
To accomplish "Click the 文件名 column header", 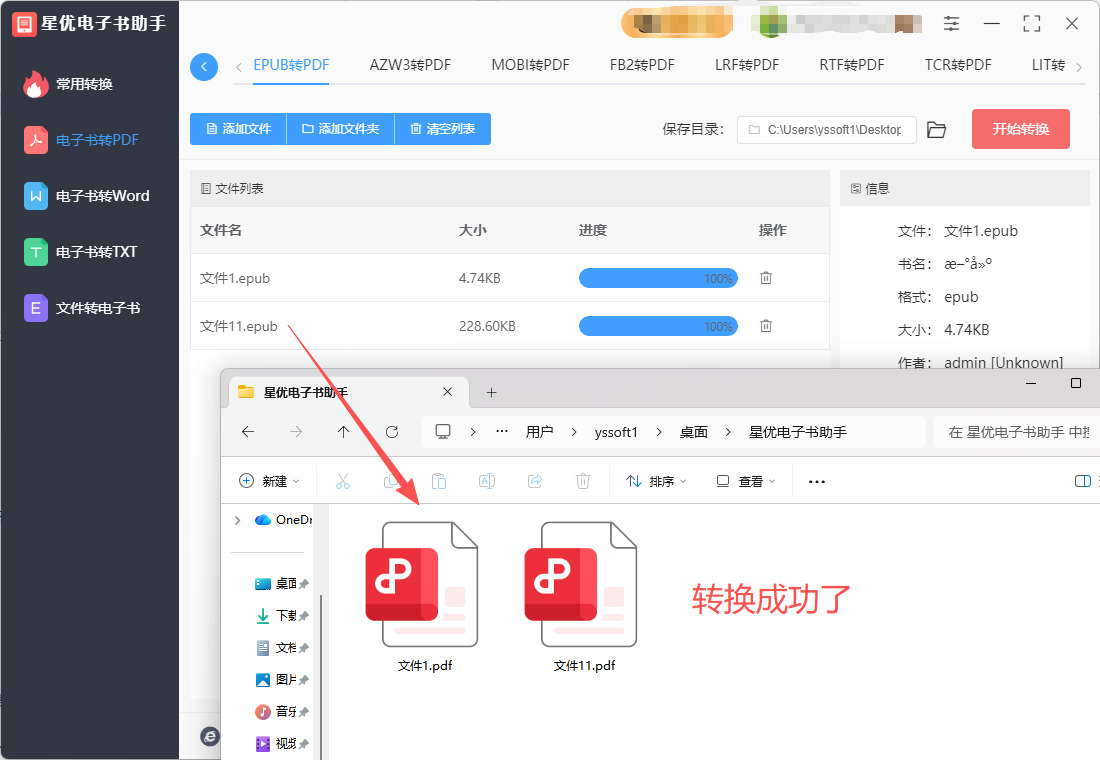I will pos(221,230).
